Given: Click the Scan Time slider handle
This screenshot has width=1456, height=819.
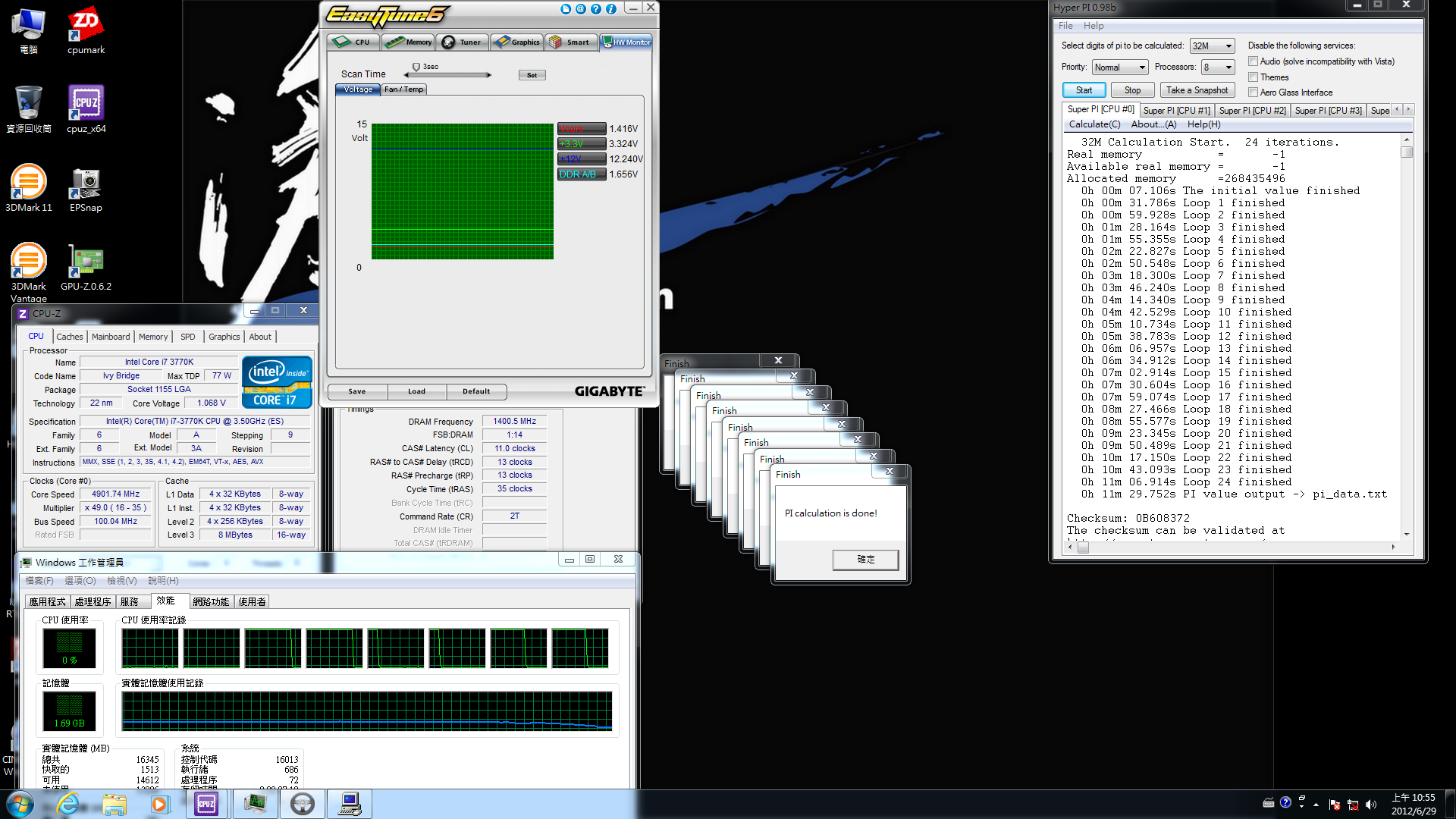Looking at the screenshot, I should click(x=416, y=67).
